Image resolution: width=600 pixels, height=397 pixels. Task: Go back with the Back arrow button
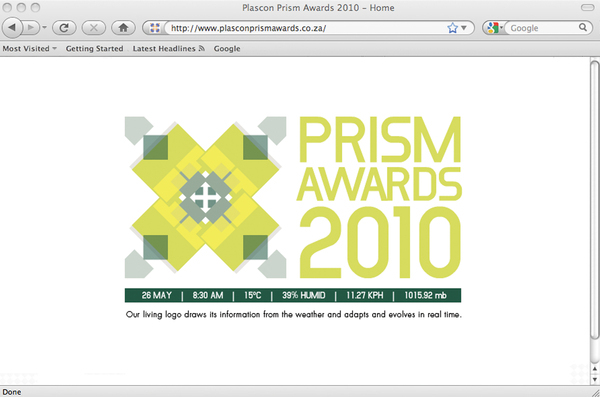pyautogui.click(x=12, y=28)
